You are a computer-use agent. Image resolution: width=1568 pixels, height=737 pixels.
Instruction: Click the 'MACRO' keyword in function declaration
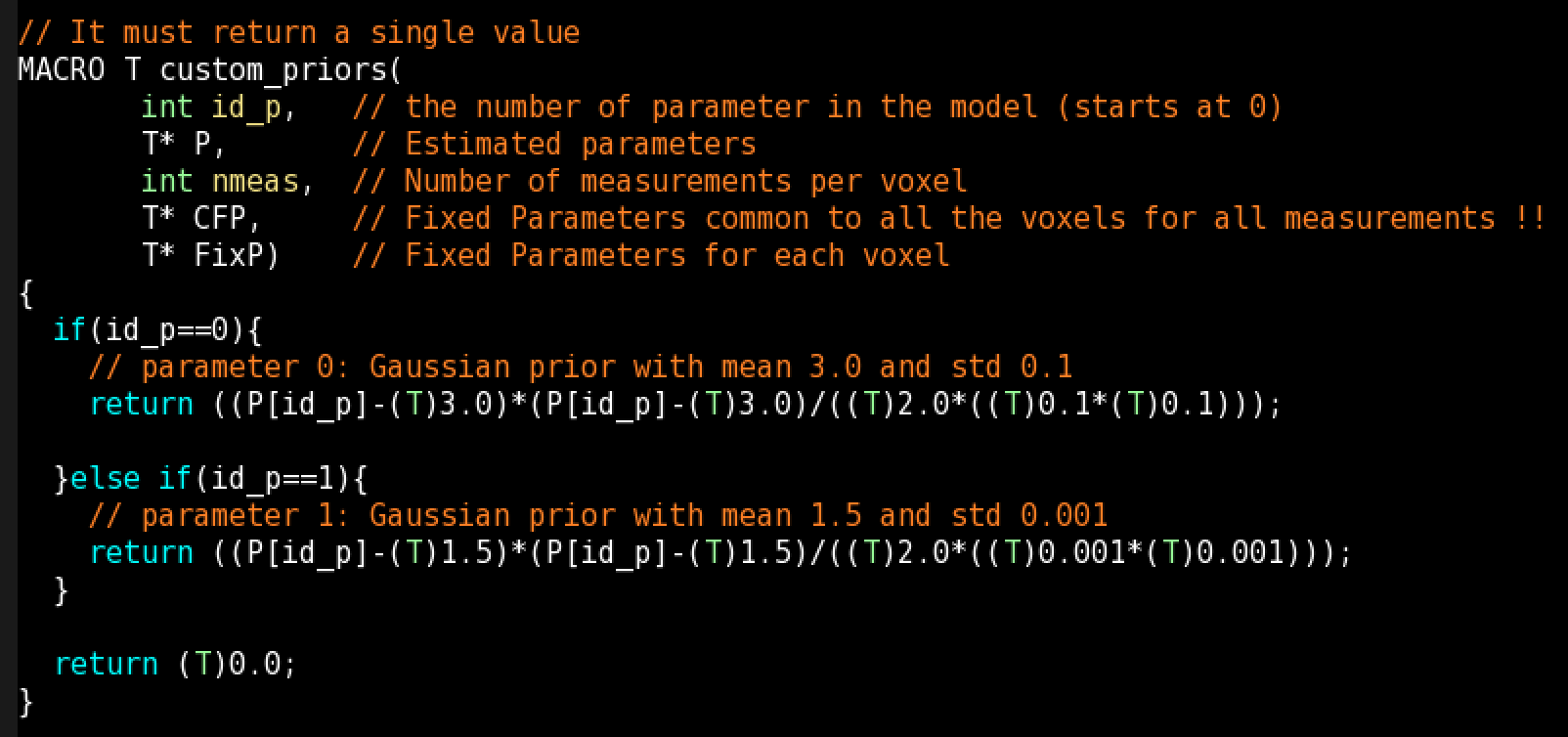61,70
